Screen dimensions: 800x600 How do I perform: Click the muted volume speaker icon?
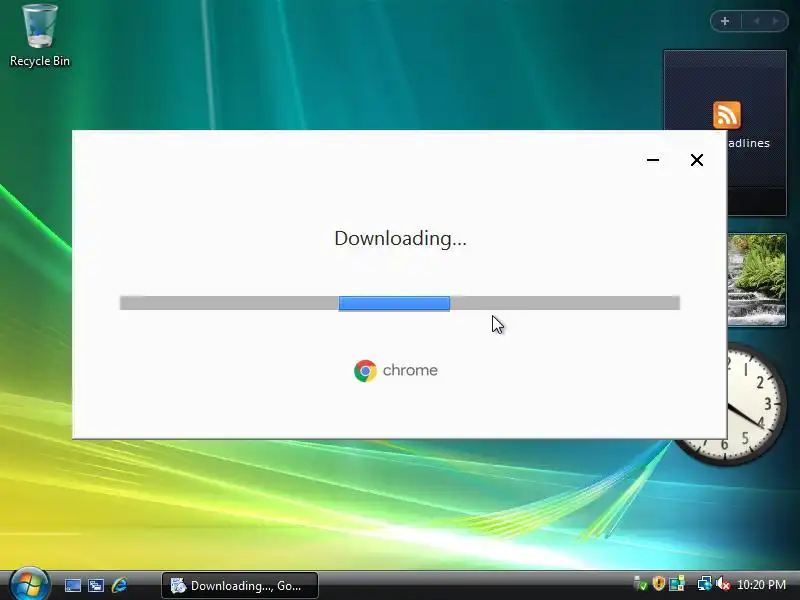pyautogui.click(x=722, y=583)
